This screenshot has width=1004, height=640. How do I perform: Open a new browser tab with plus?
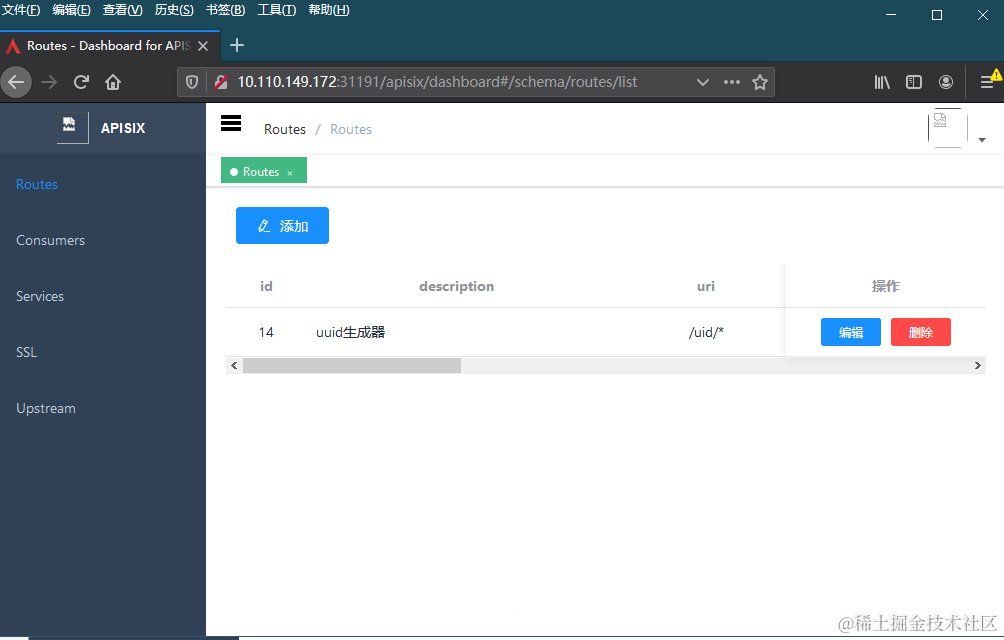tap(237, 45)
